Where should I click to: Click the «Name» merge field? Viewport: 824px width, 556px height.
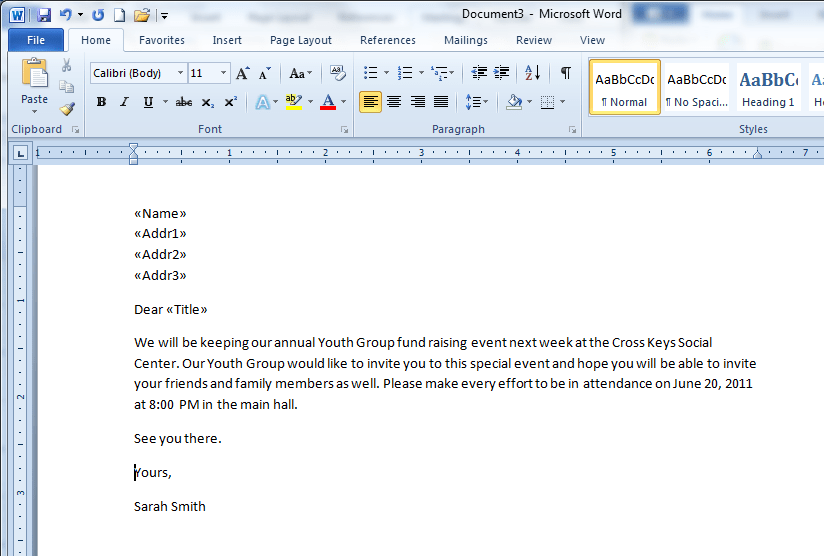click(x=160, y=213)
